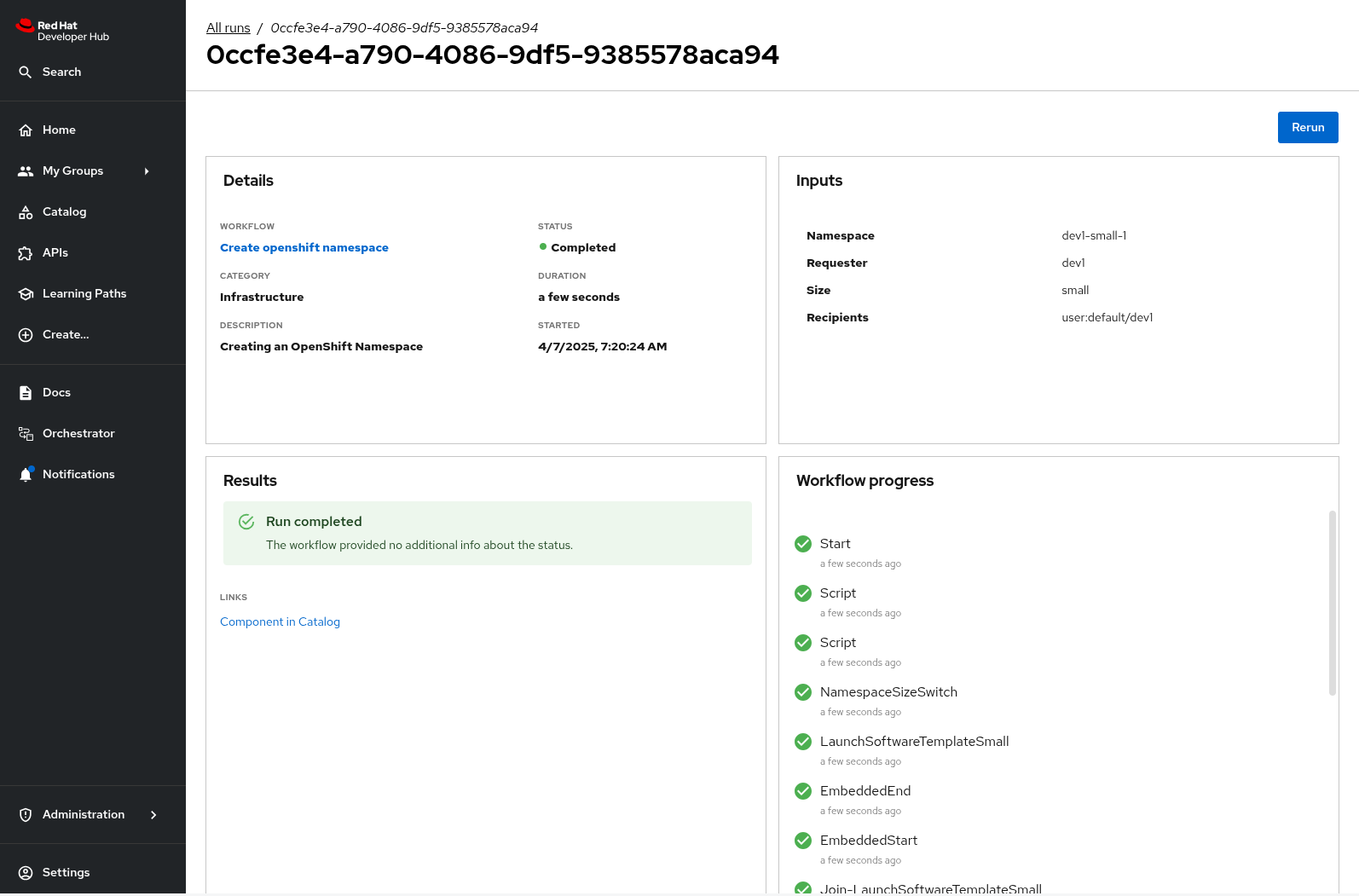Click the Administration shield icon
Image resolution: width=1359 pixels, height=896 pixels.
(x=26, y=815)
